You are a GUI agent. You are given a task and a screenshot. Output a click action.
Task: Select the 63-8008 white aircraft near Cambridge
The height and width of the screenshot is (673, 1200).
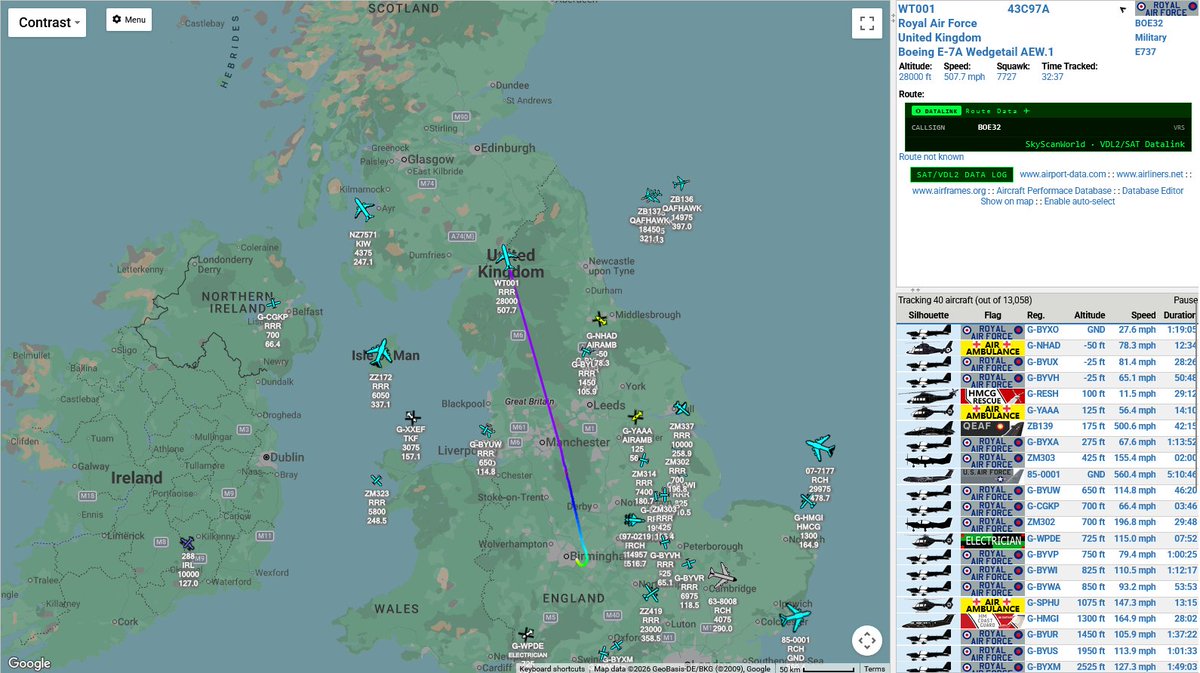(722, 577)
